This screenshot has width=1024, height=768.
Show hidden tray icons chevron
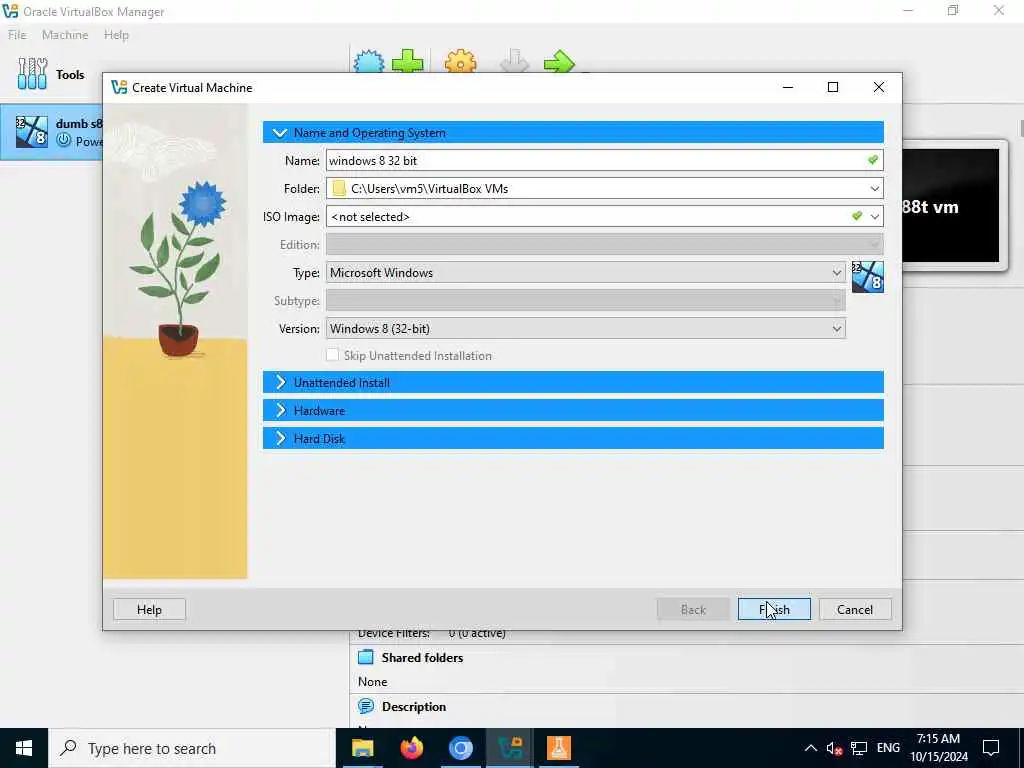point(810,748)
